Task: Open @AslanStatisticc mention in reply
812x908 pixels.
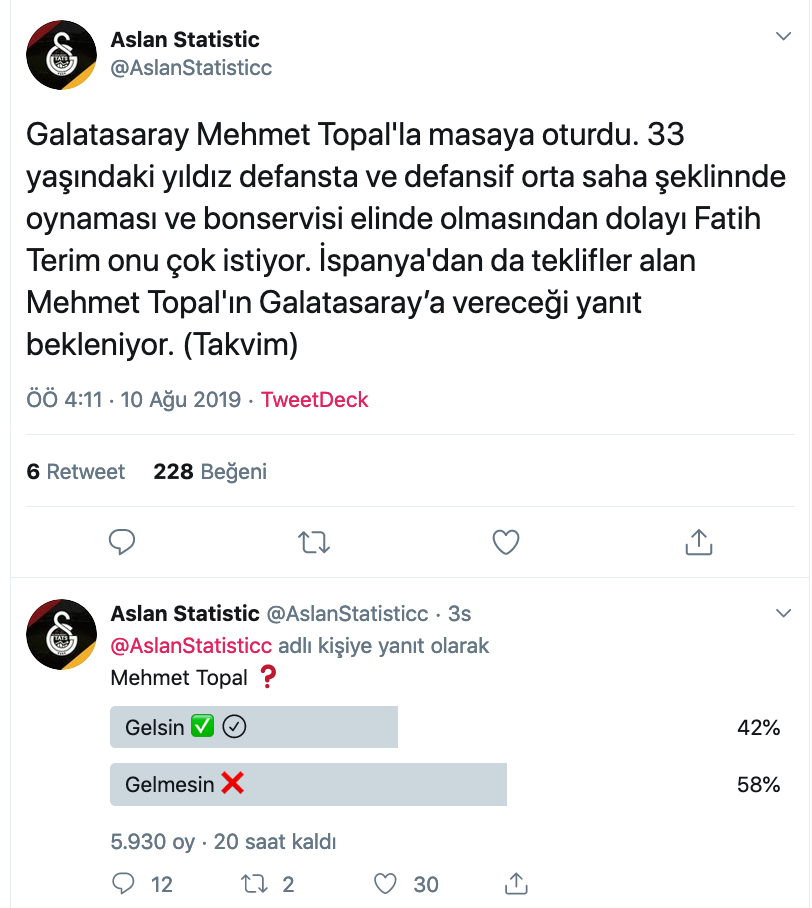Action: [x=191, y=645]
